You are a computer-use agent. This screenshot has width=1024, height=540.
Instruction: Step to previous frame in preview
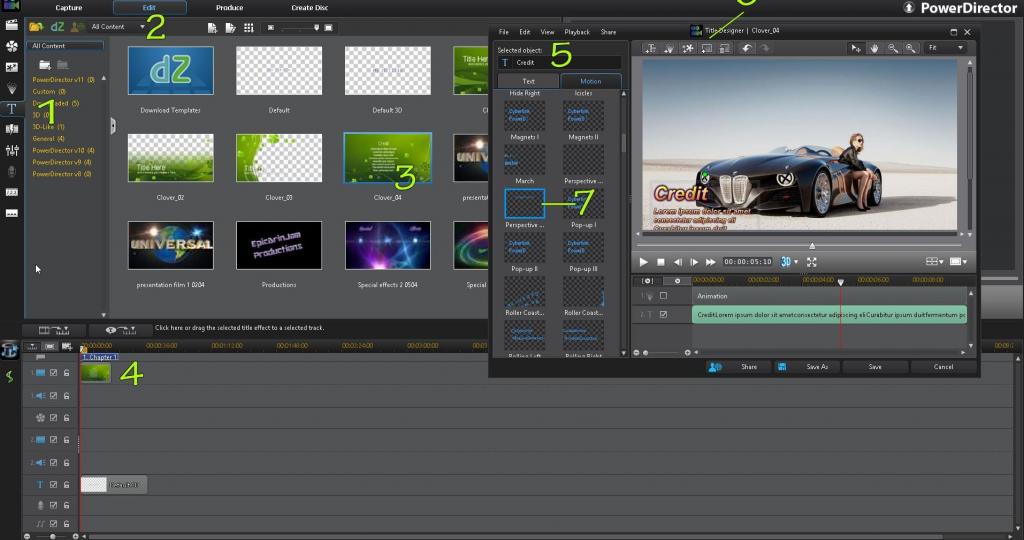tap(678, 262)
